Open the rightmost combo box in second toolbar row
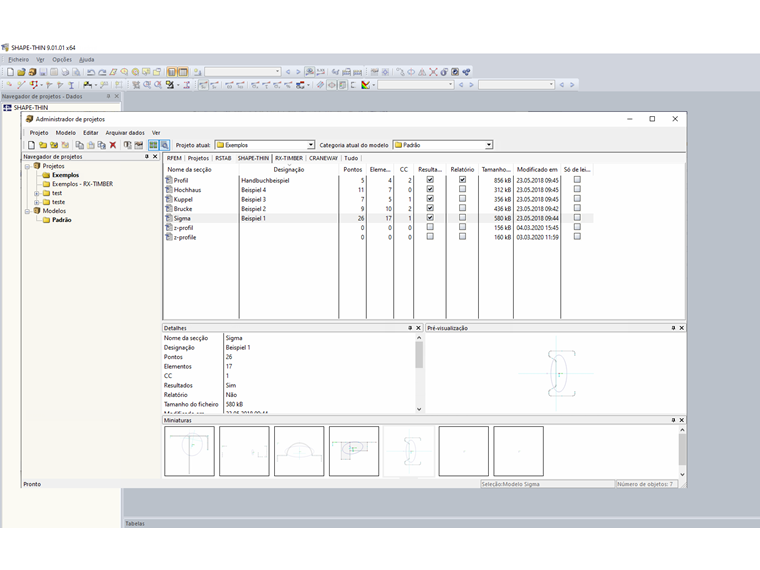 pos(516,85)
